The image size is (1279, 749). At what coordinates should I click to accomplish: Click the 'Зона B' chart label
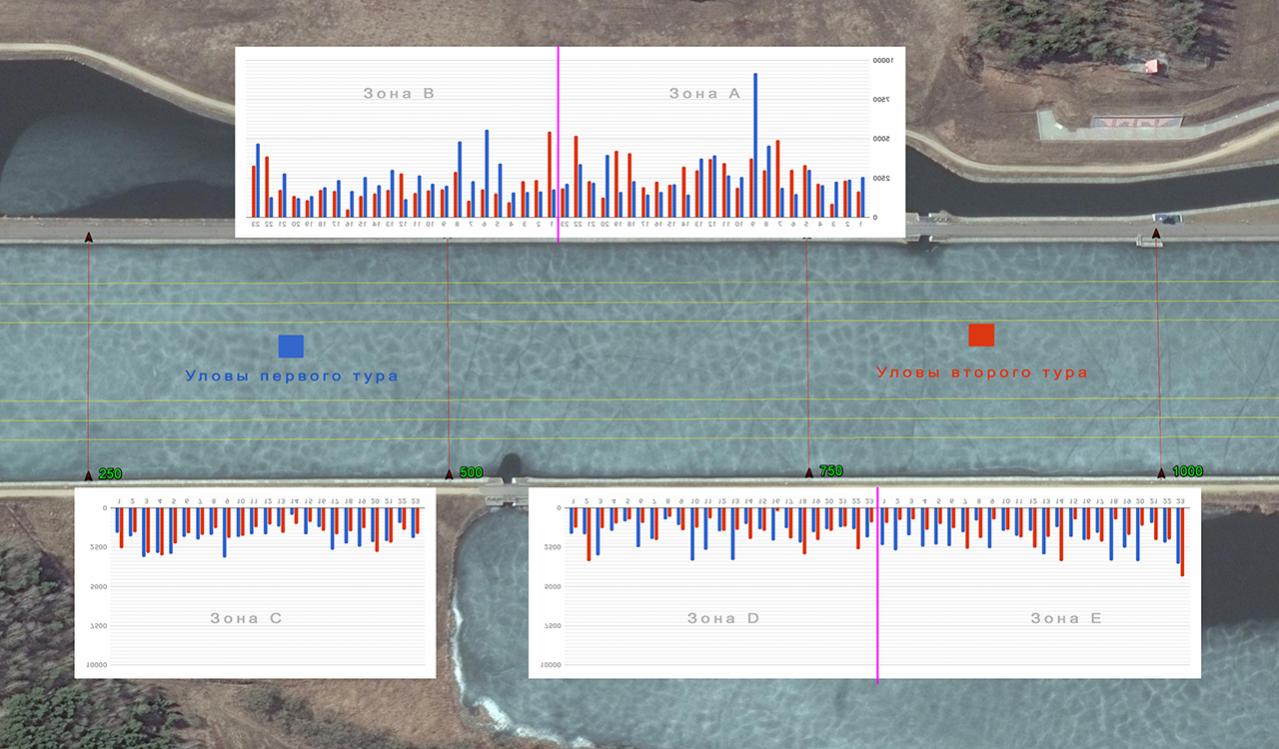point(398,94)
